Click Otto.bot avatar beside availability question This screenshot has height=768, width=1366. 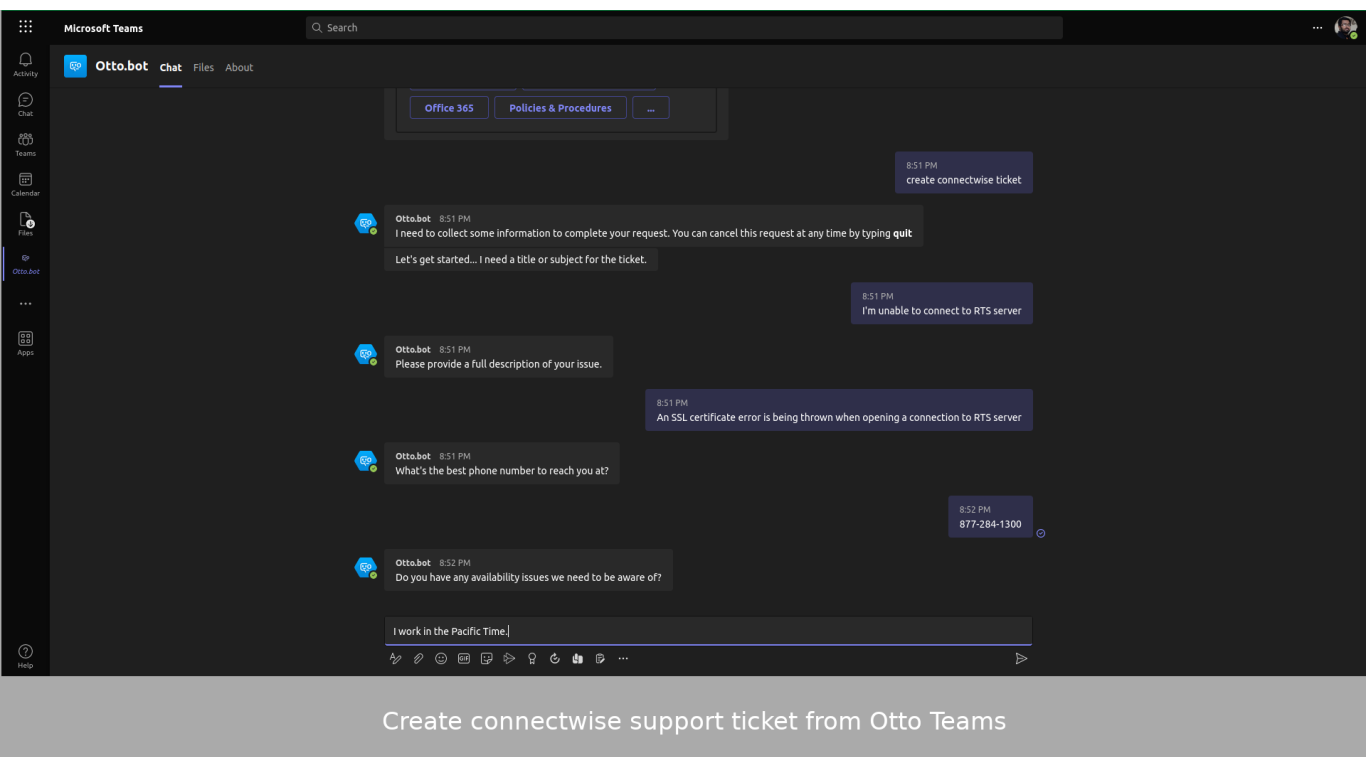(x=366, y=567)
